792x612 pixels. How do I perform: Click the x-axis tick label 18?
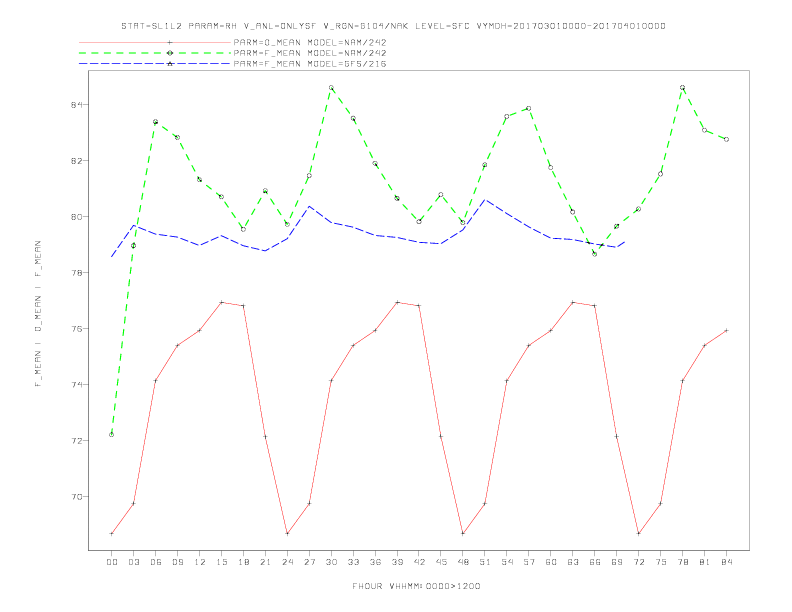click(x=243, y=562)
